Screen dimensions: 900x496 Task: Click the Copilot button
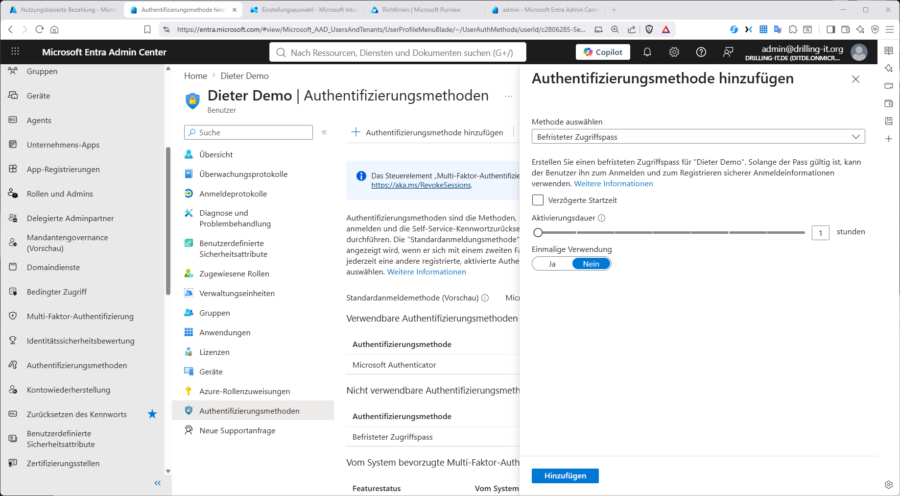(x=603, y=52)
